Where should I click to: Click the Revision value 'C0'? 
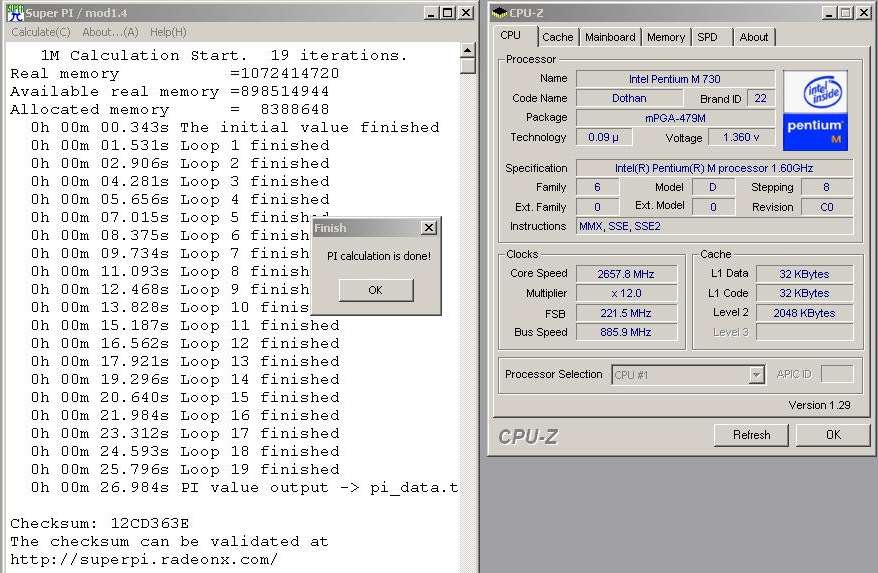tap(827, 207)
